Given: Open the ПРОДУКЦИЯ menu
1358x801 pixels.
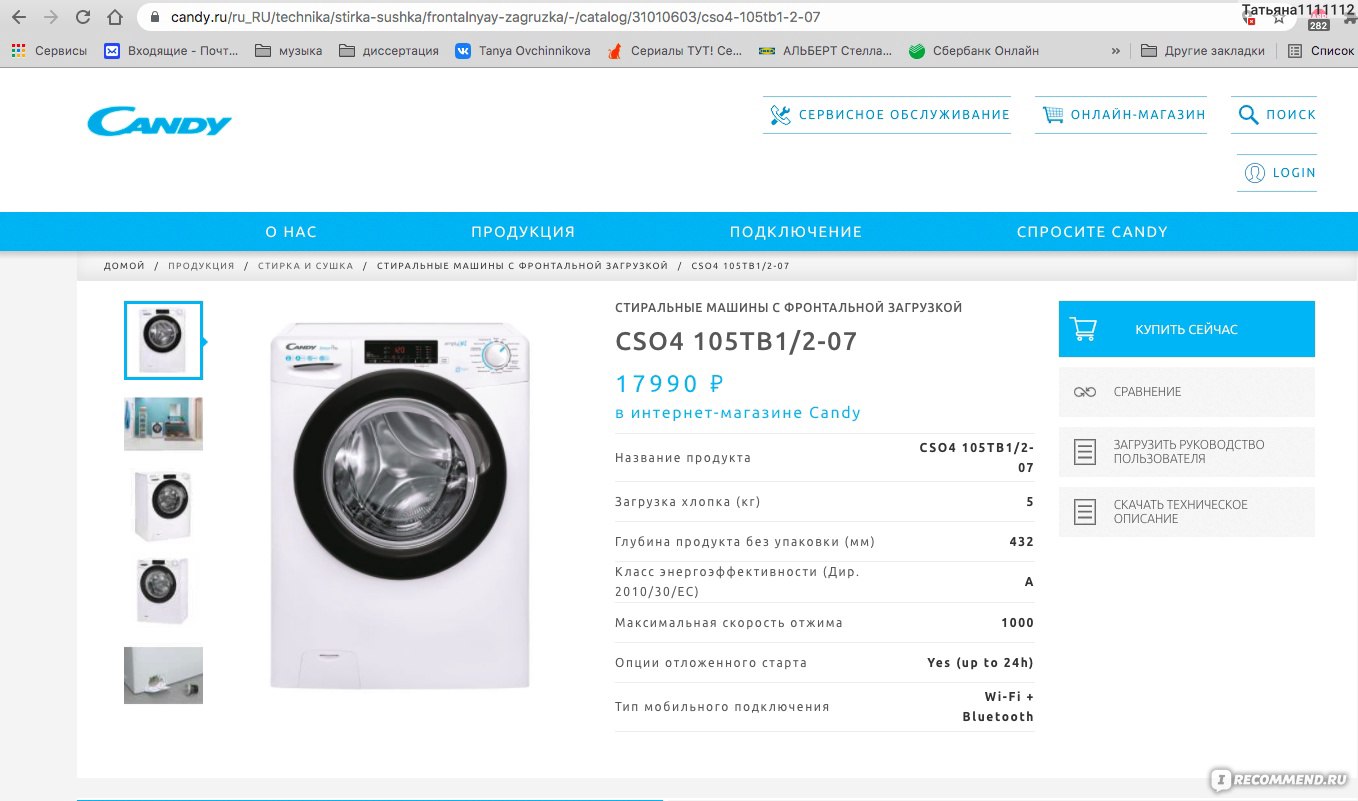Looking at the screenshot, I should 523,232.
